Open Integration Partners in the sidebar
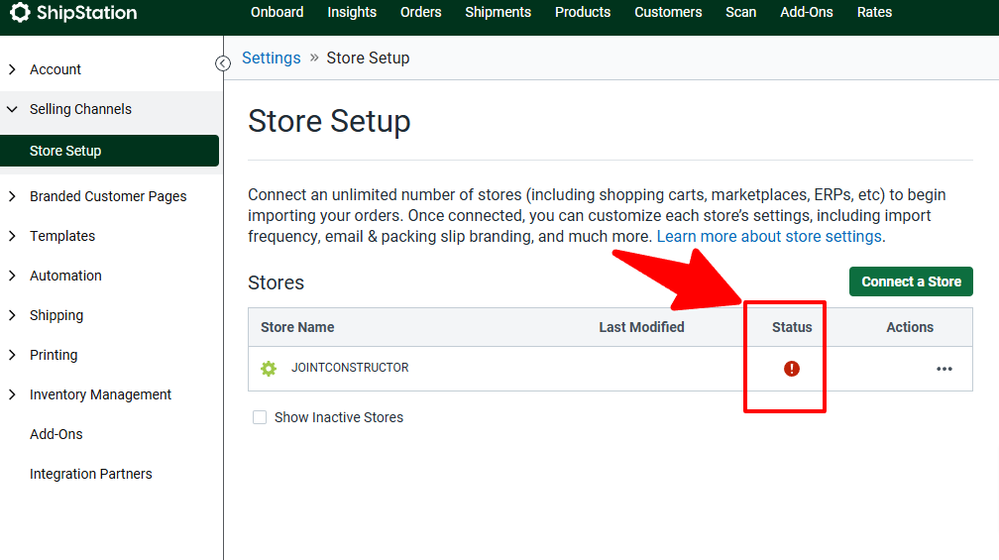The image size is (999, 560). point(91,474)
